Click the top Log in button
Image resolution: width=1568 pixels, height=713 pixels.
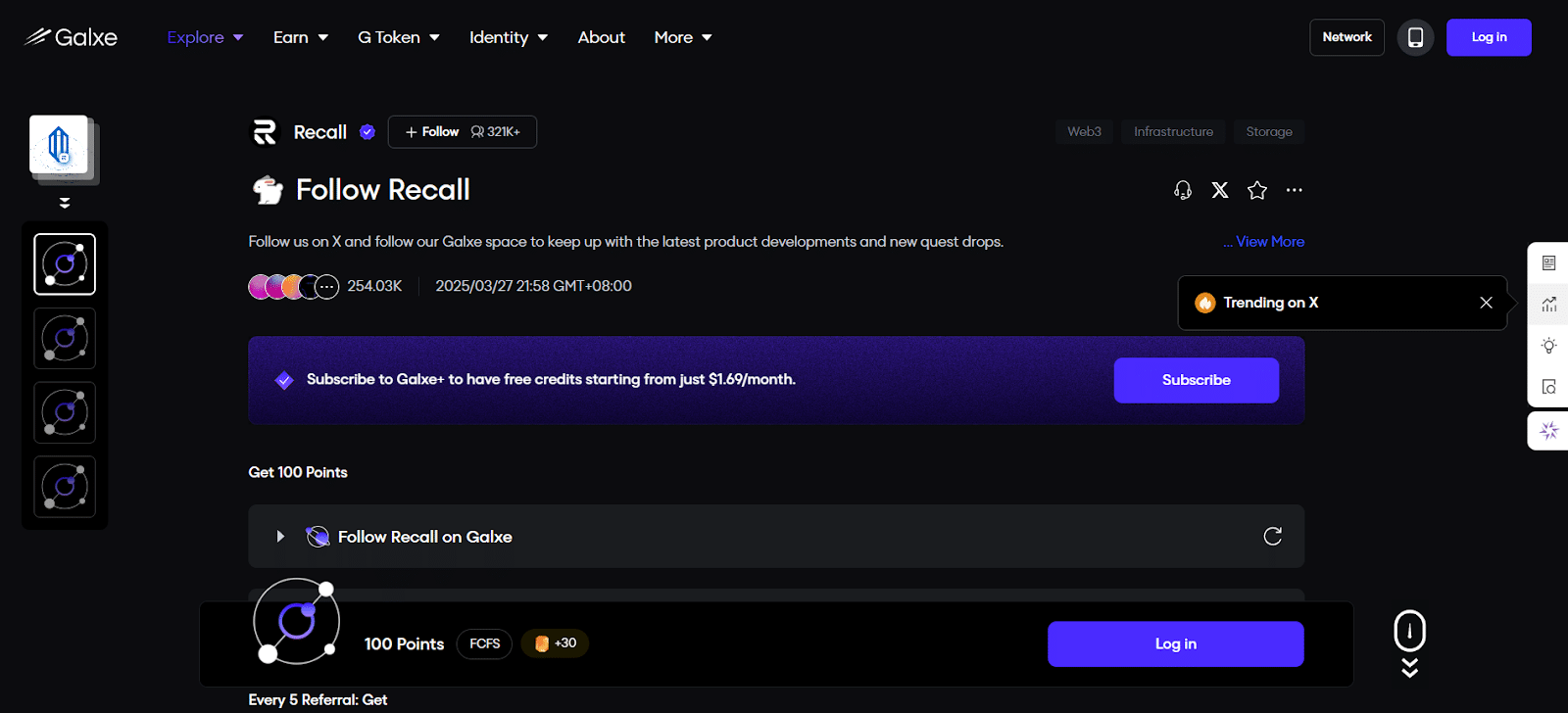point(1489,37)
